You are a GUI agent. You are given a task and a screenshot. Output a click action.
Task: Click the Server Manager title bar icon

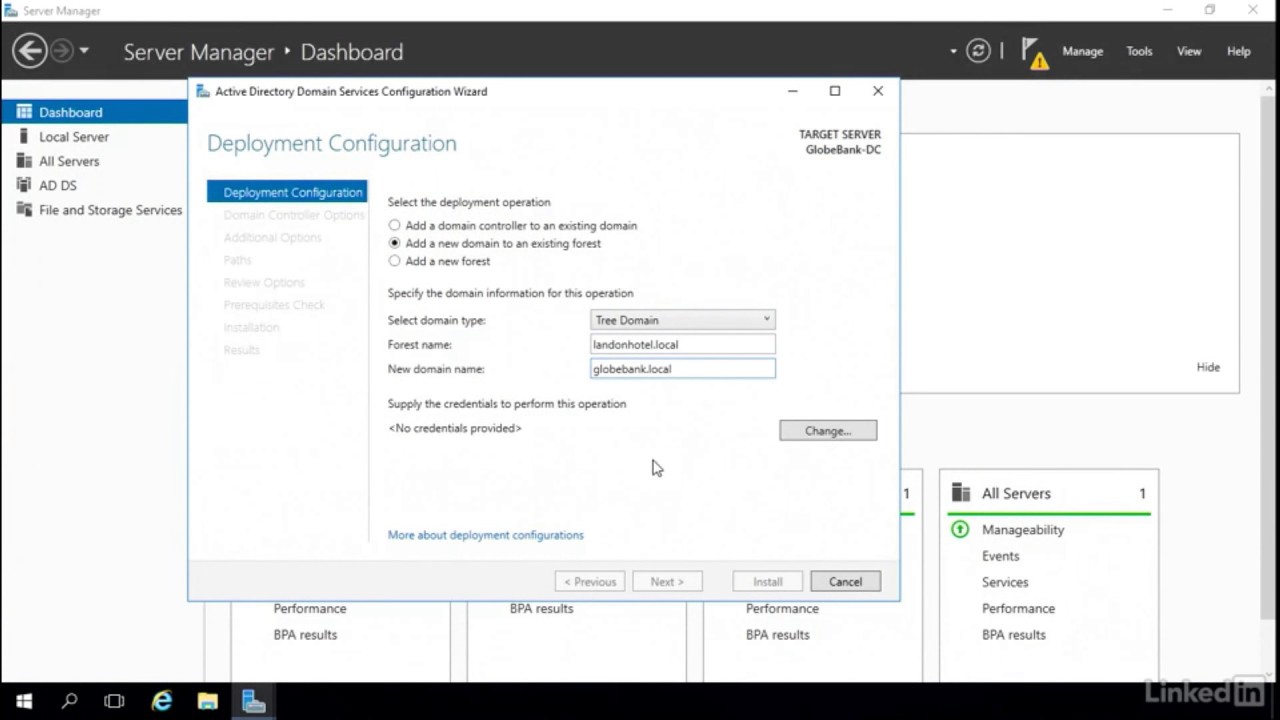10,10
